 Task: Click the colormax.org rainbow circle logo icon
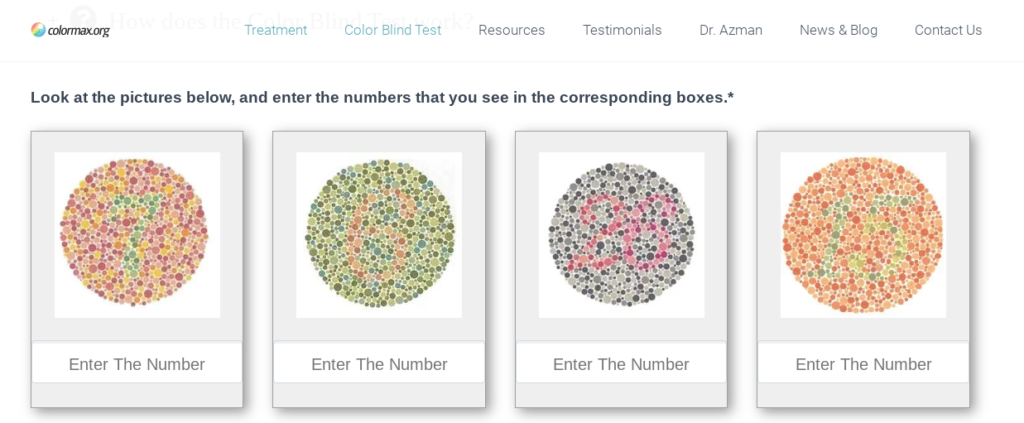point(38,30)
